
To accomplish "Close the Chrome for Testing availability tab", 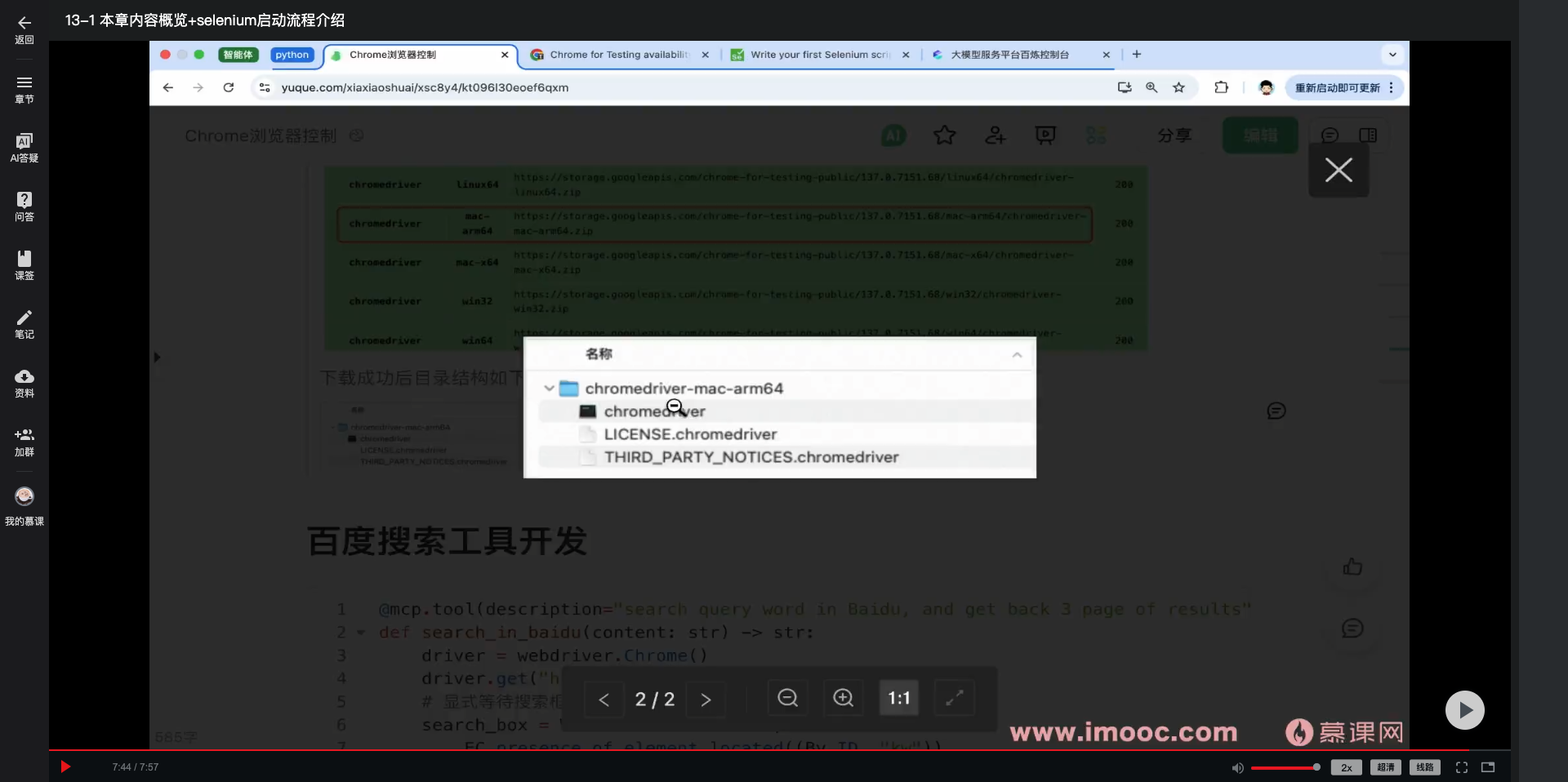I will coord(705,55).
